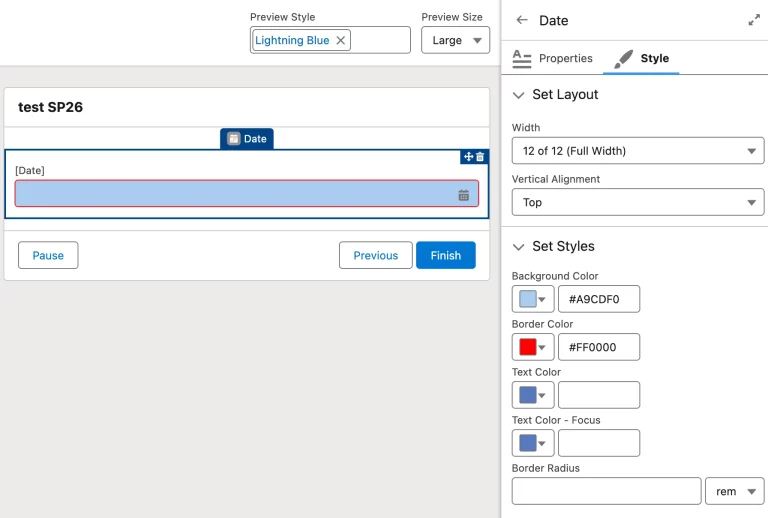Image resolution: width=768 pixels, height=518 pixels.
Task: Collapse the Set Styles section
Action: (x=518, y=247)
